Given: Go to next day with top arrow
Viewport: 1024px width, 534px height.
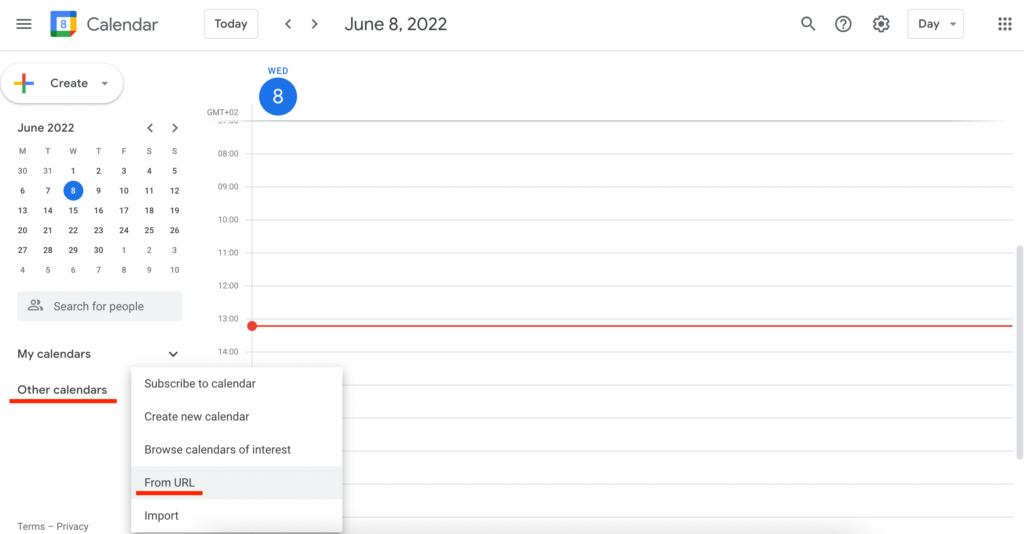Looking at the screenshot, I should click(315, 24).
